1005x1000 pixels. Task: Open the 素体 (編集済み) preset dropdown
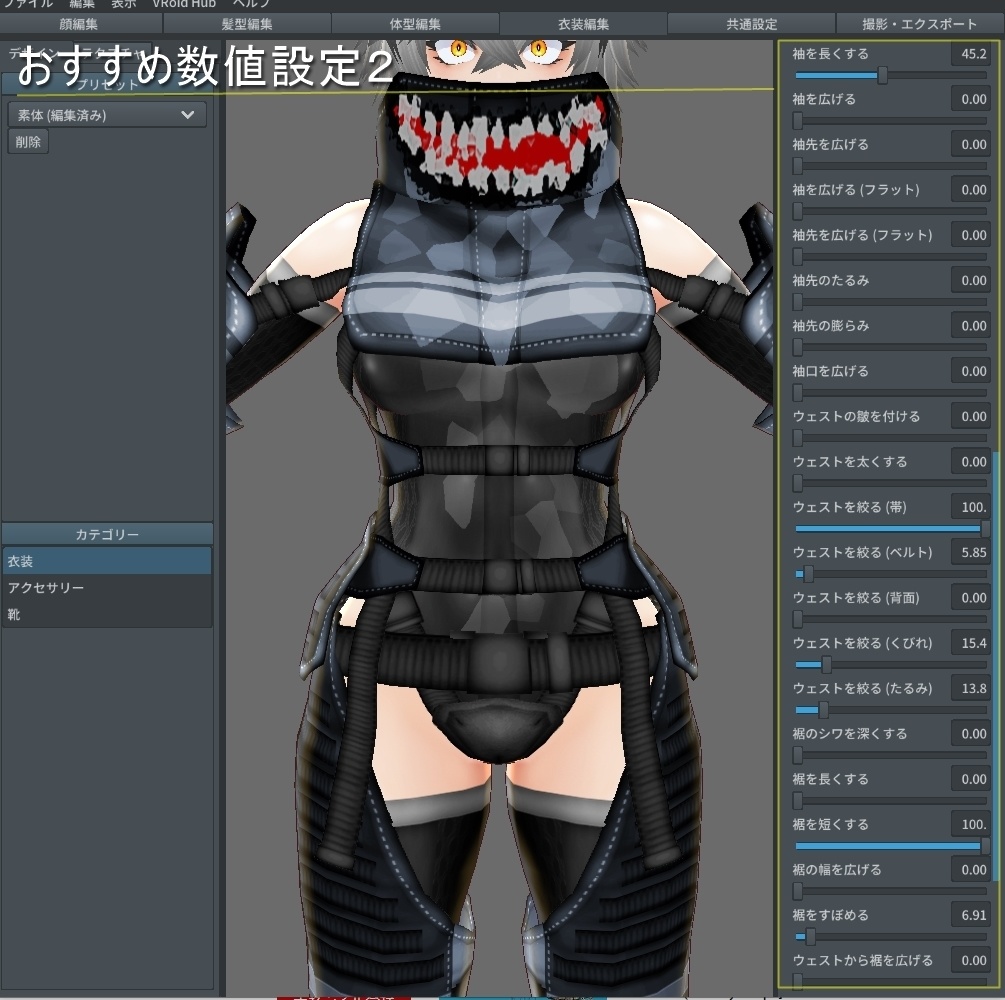pyautogui.click(x=106, y=114)
